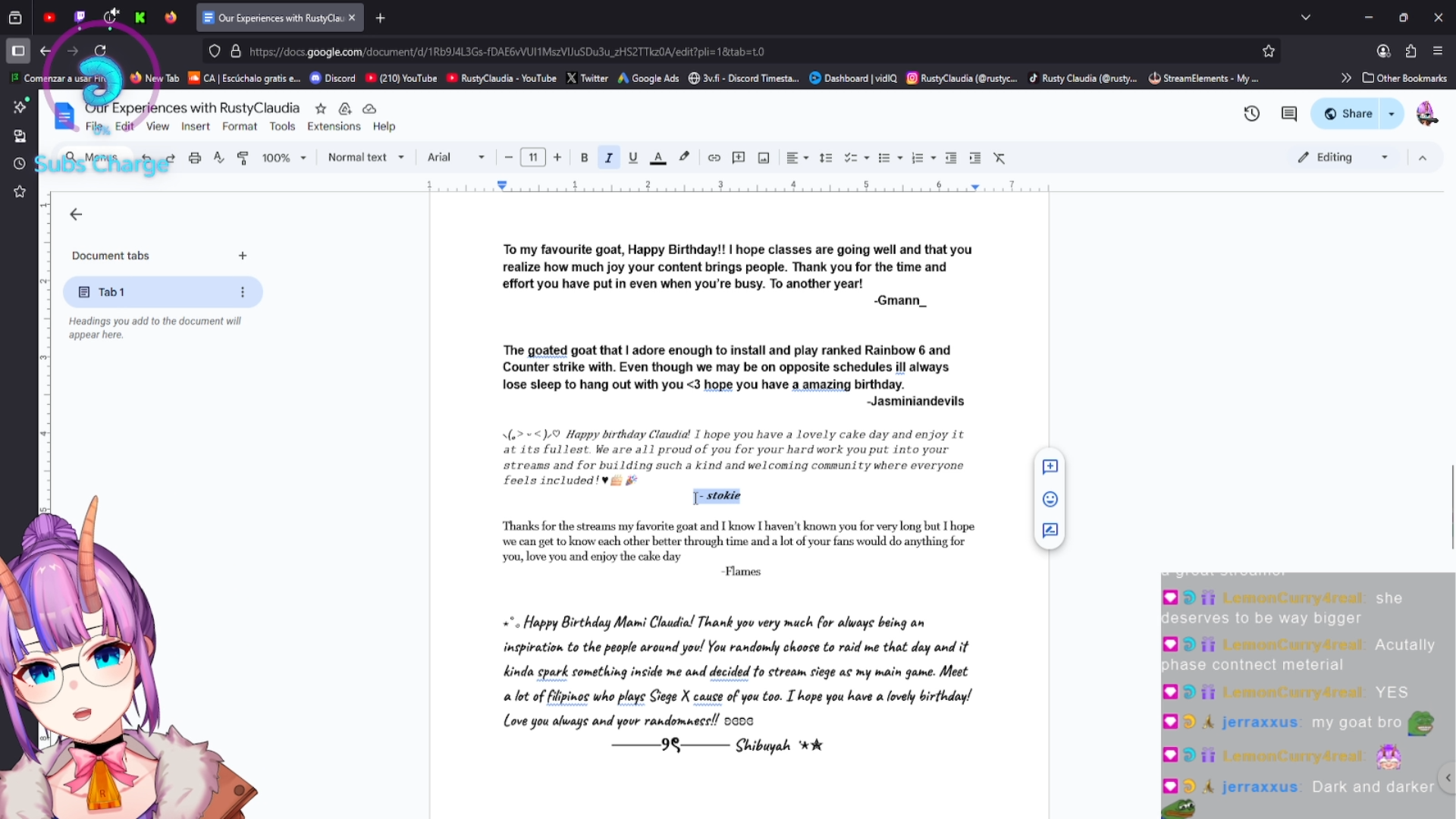Screen dimensions: 1456x819
Task: Open Google Ads bookmark
Action: coord(648,78)
